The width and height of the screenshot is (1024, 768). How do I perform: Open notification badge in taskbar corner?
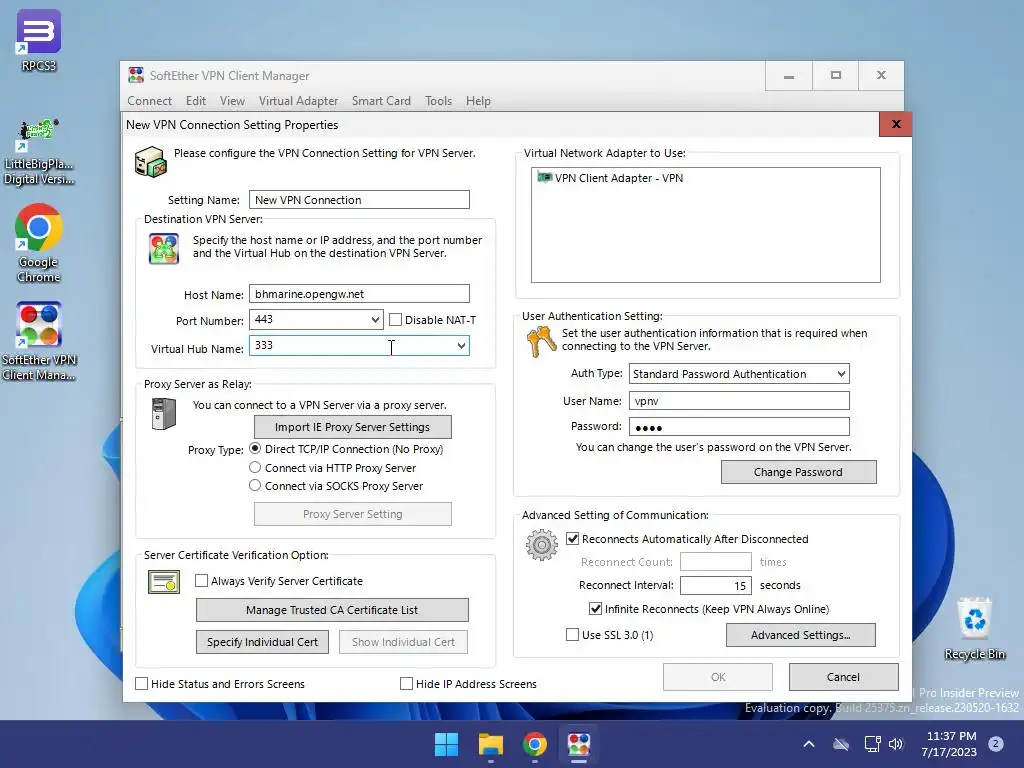point(995,744)
